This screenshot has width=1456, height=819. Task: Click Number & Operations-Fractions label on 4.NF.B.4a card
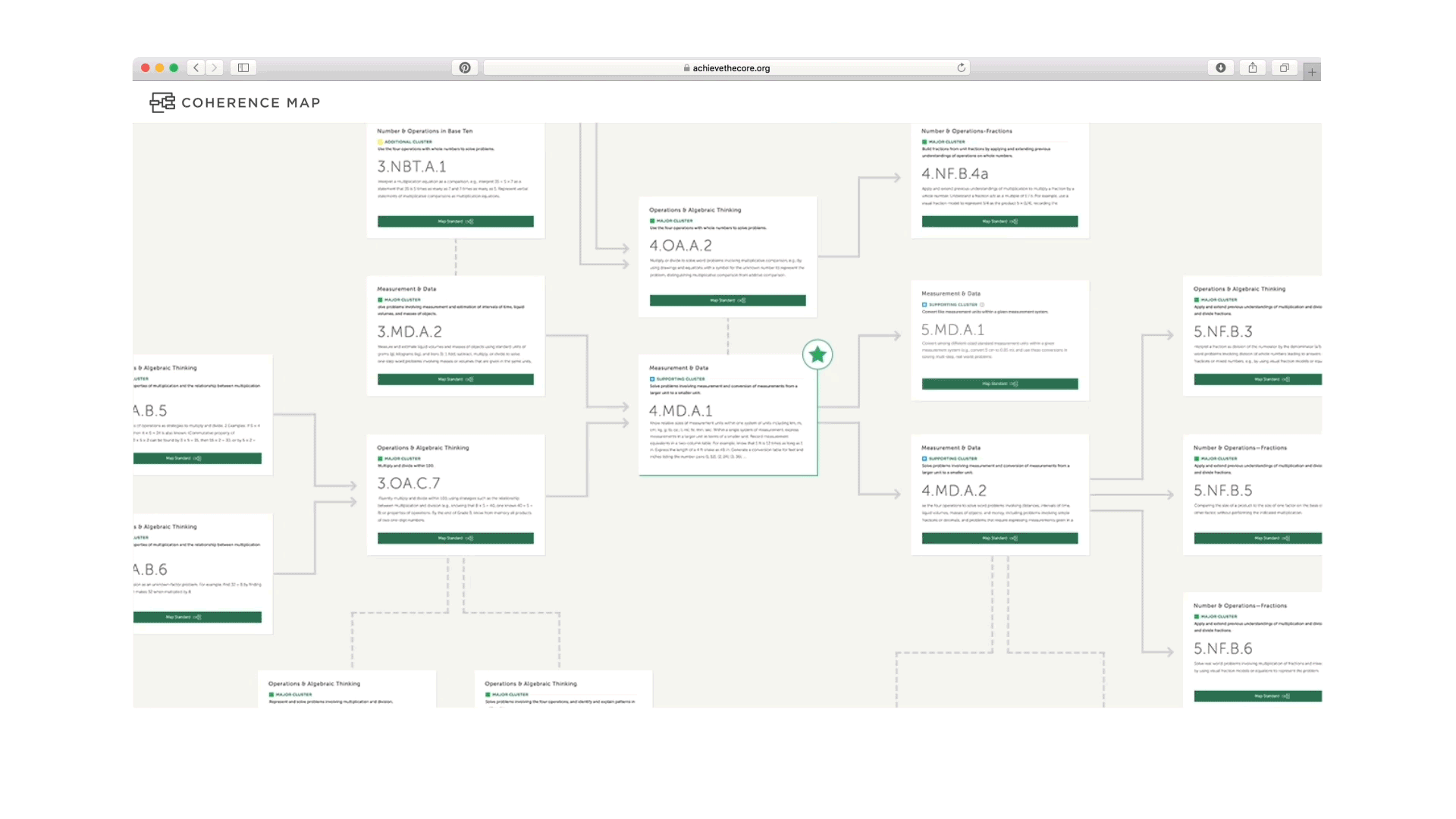pos(967,131)
